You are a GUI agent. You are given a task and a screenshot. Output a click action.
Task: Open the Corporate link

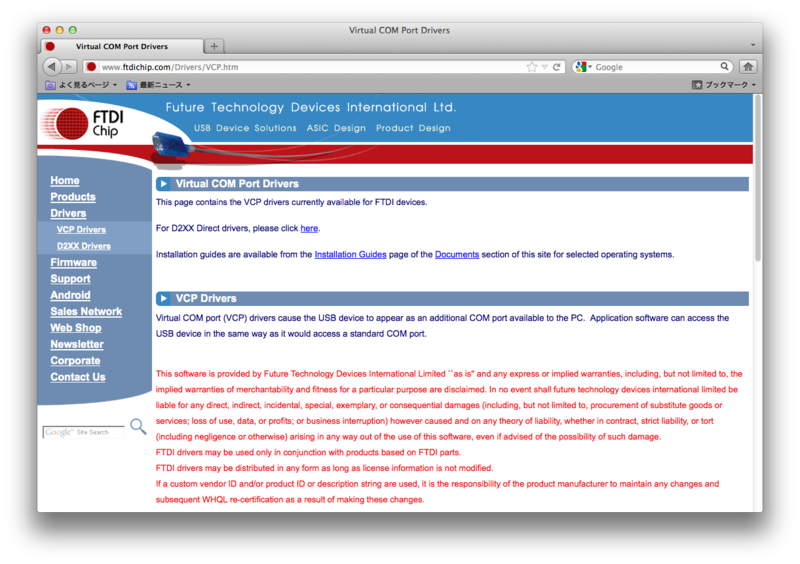tap(76, 360)
